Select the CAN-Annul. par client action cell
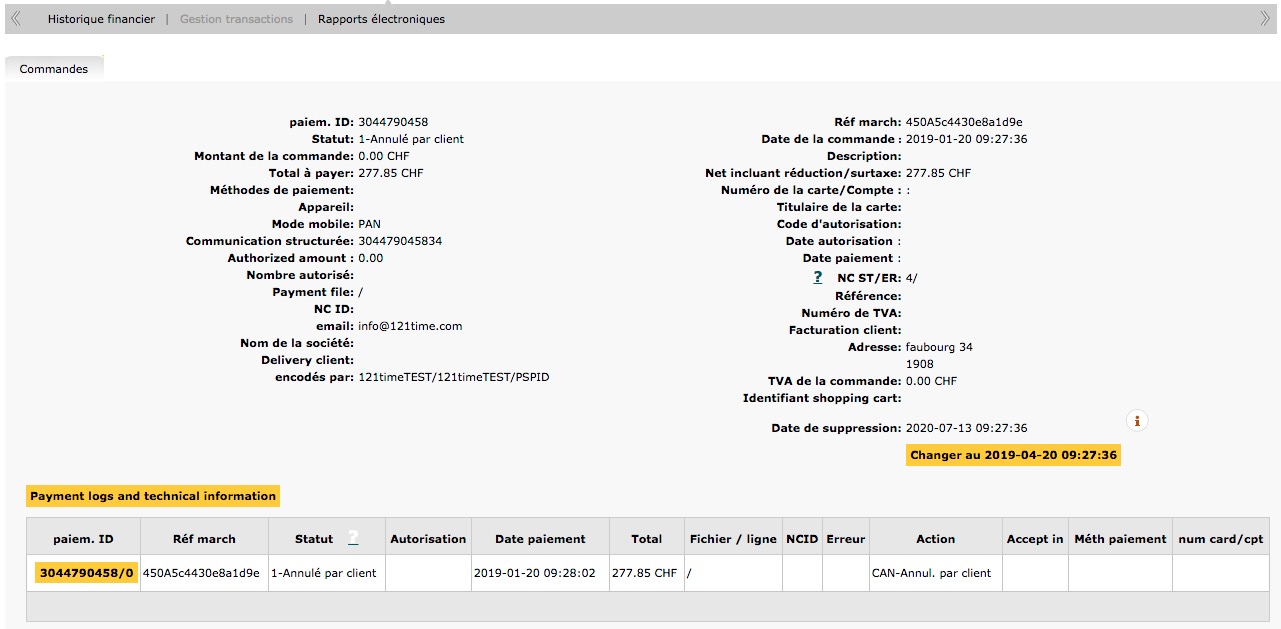Image resolution: width=1281 pixels, height=629 pixels. 931,573
